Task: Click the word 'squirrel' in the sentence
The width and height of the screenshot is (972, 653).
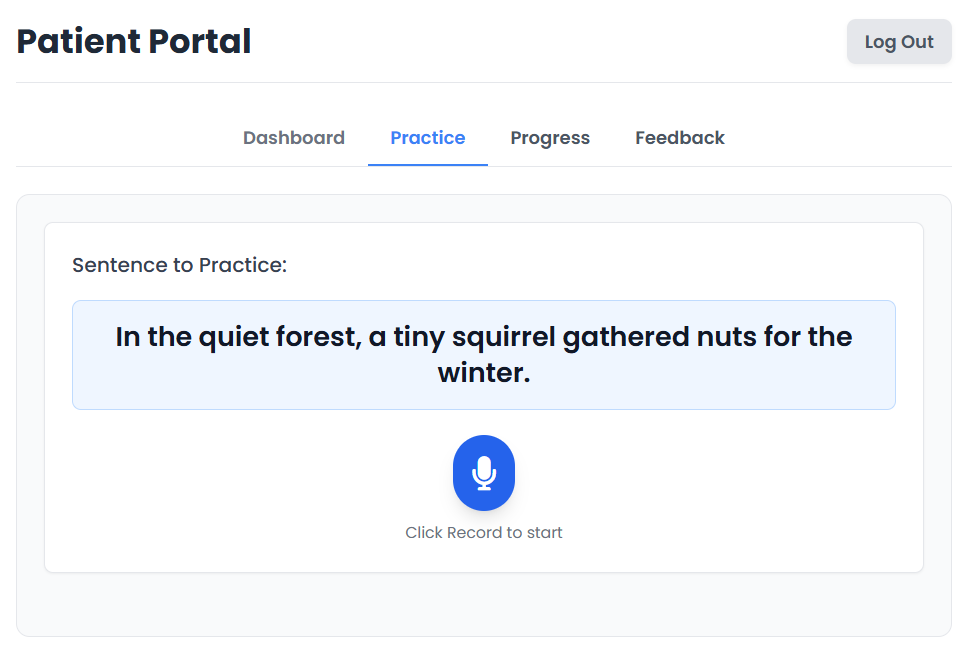Action: click(503, 337)
